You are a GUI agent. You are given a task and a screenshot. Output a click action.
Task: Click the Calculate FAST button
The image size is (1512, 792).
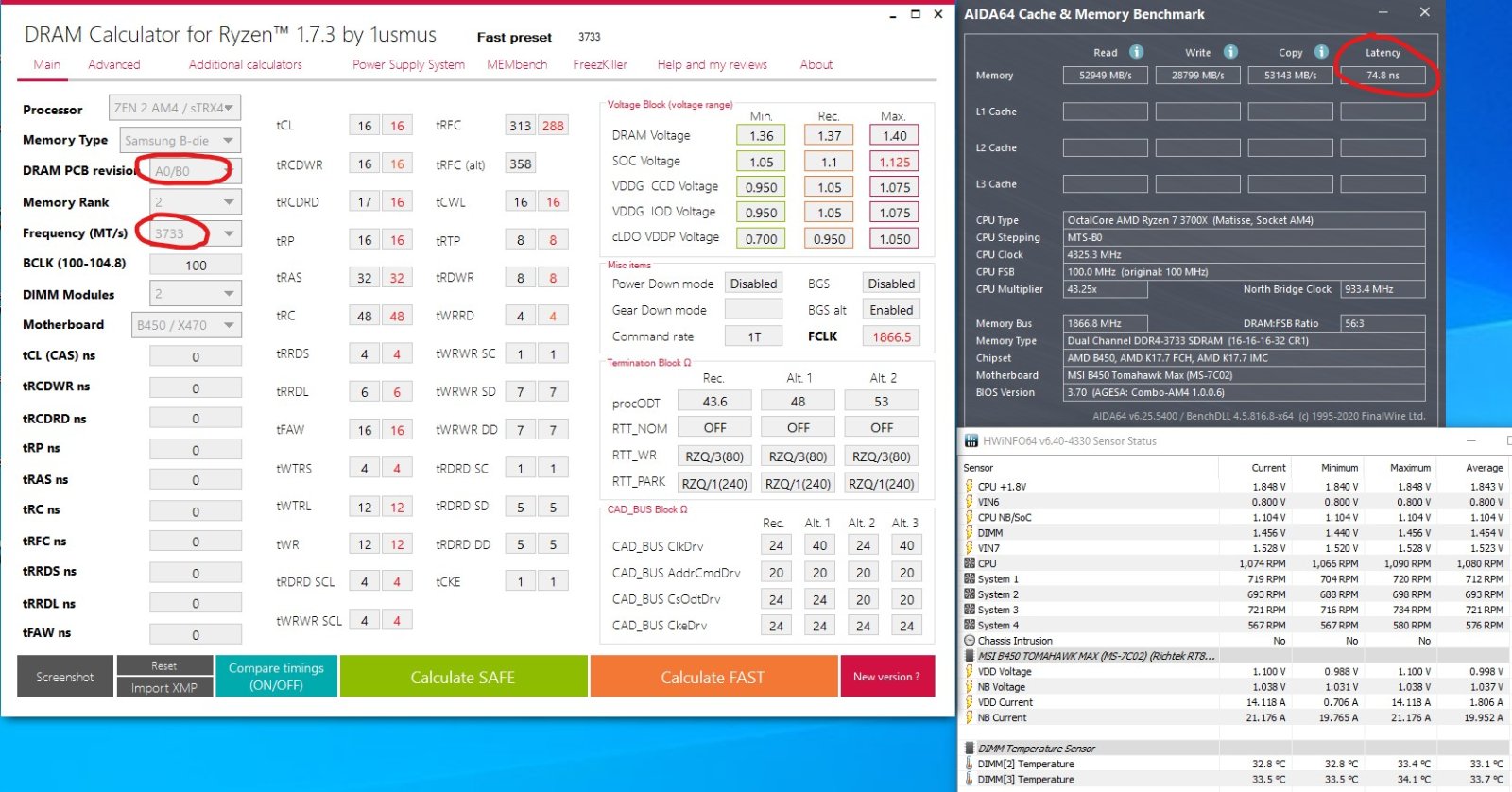[x=713, y=677]
